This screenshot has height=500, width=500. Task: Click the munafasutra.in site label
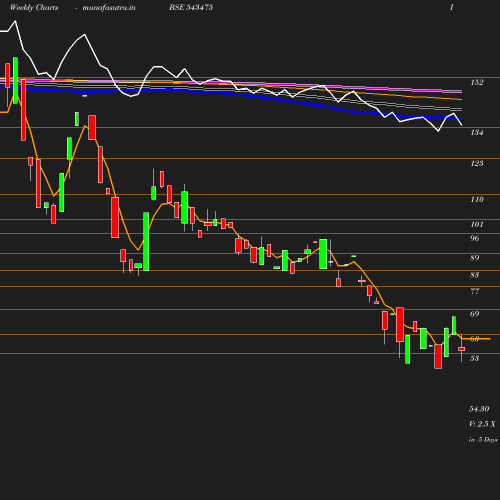tap(109, 8)
